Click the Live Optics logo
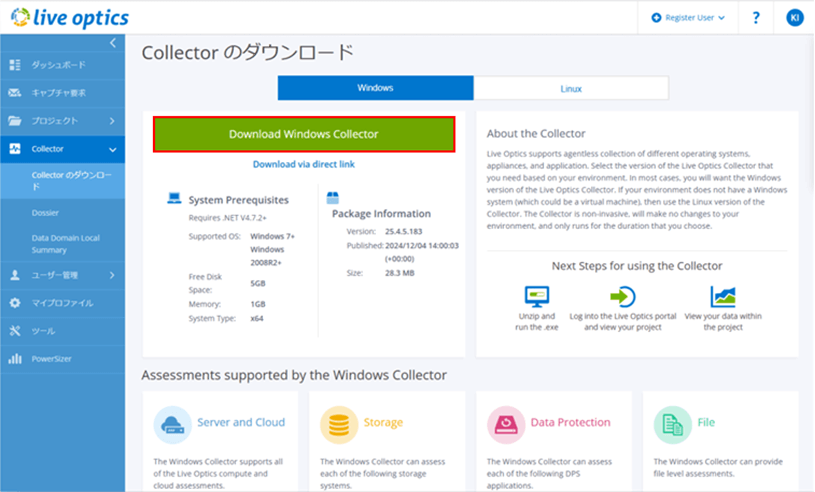The width and height of the screenshot is (815, 492). 70,17
